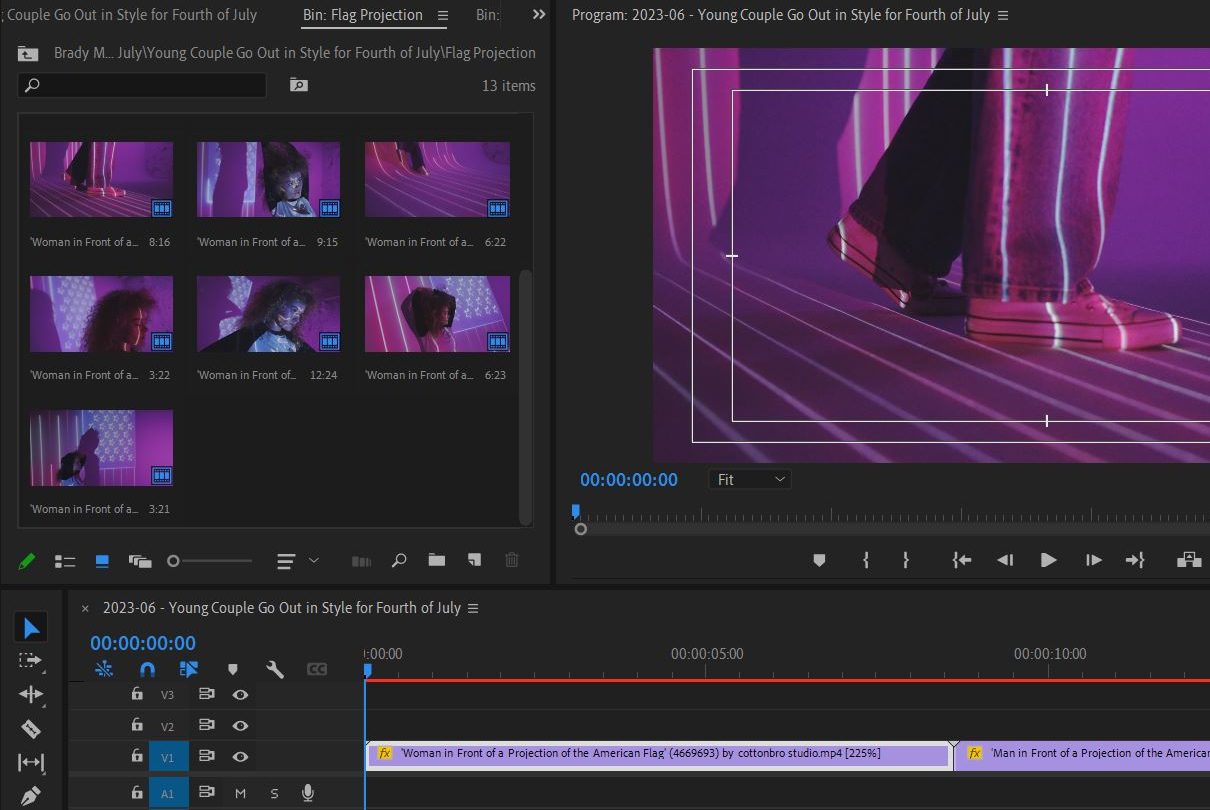Open timeline sequence panel menu
This screenshot has height=810, width=1210.
pyautogui.click(x=473, y=608)
